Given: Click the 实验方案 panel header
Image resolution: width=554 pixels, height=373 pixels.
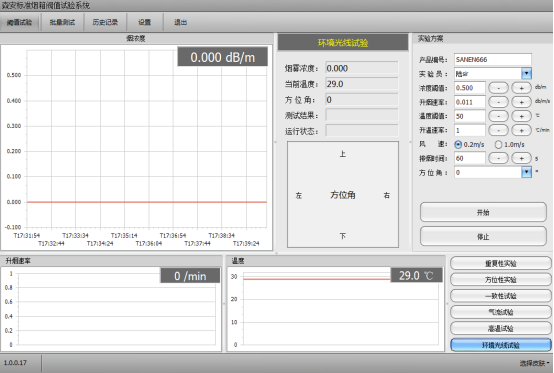Looking at the screenshot, I should tap(431, 39).
